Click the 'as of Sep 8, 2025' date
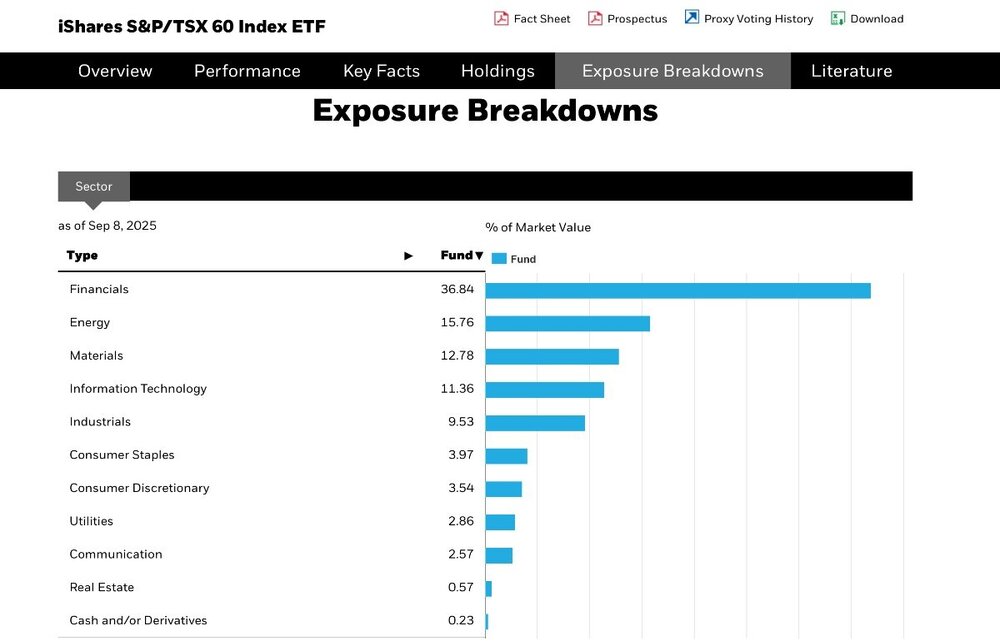The height and width of the screenshot is (641, 1000). (x=107, y=226)
